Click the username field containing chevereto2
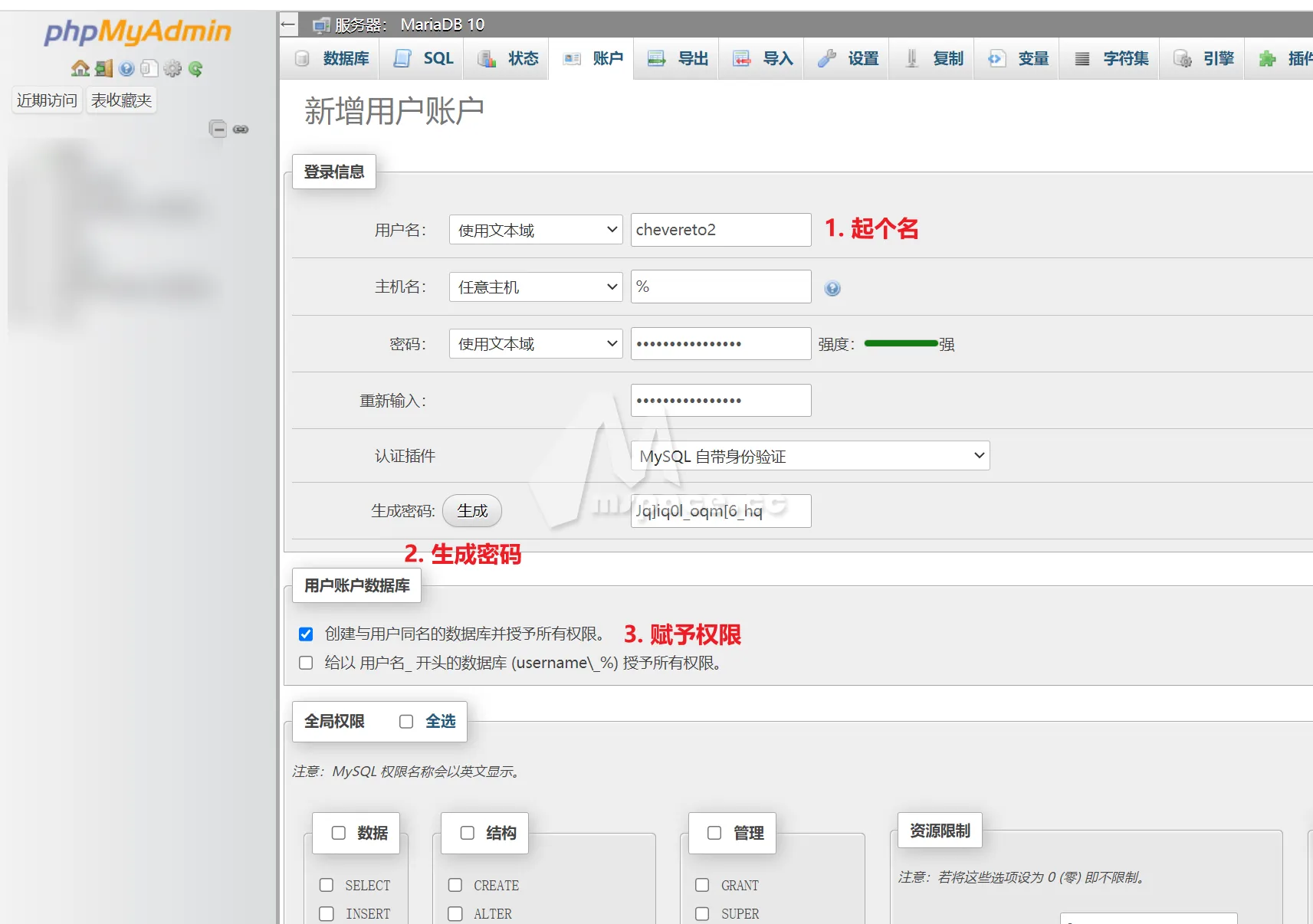Screen dimensions: 1313x924 click(x=721, y=230)
